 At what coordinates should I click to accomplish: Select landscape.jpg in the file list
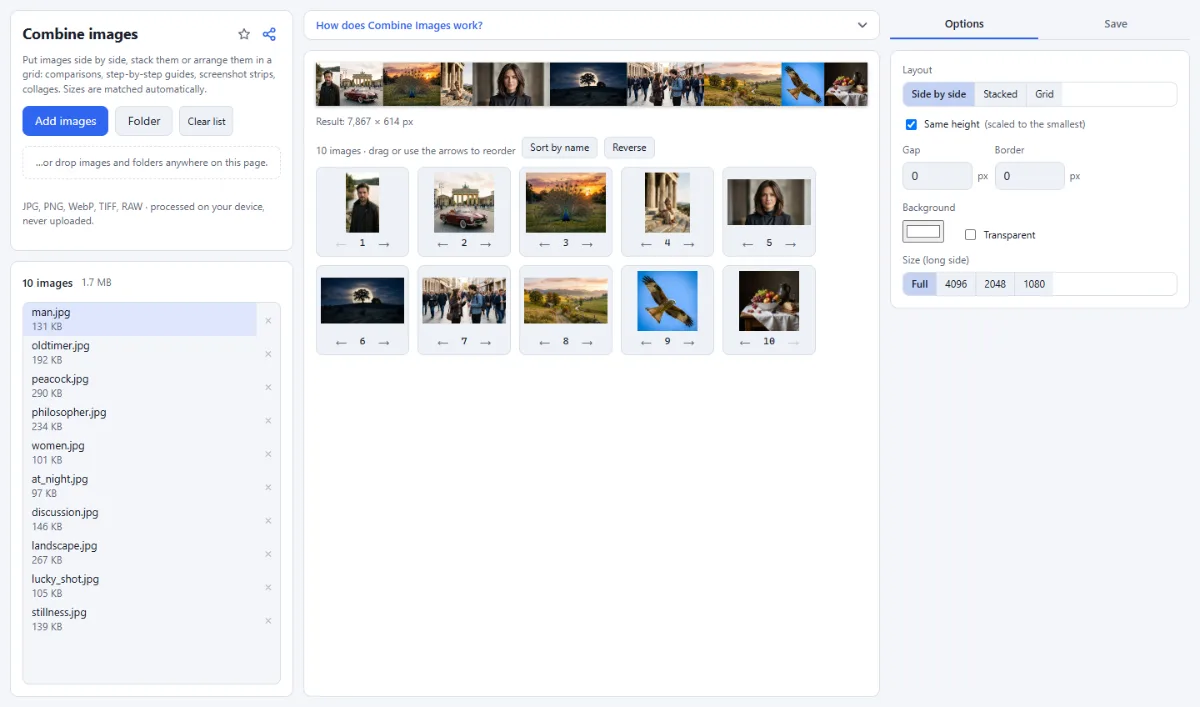140,552
